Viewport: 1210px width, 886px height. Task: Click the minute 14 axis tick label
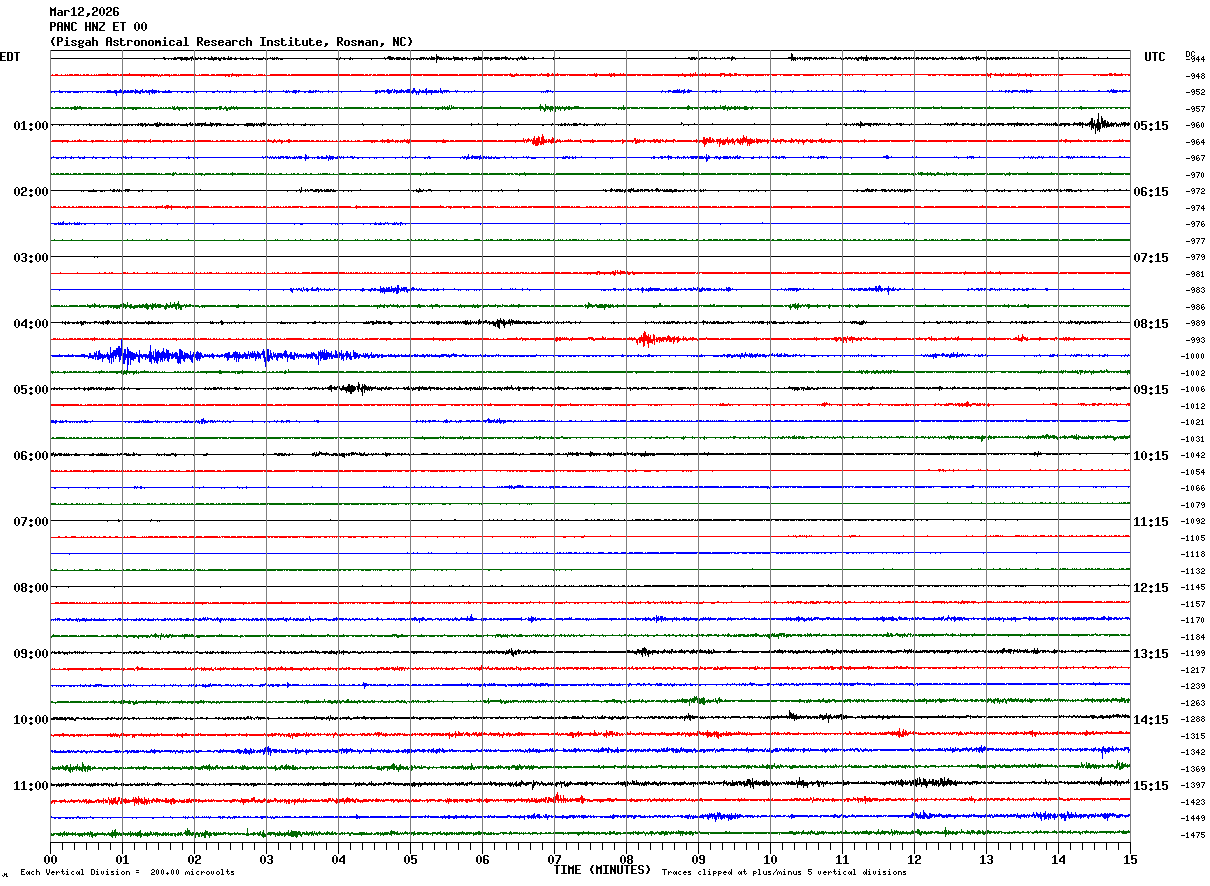pos(1058,860)
